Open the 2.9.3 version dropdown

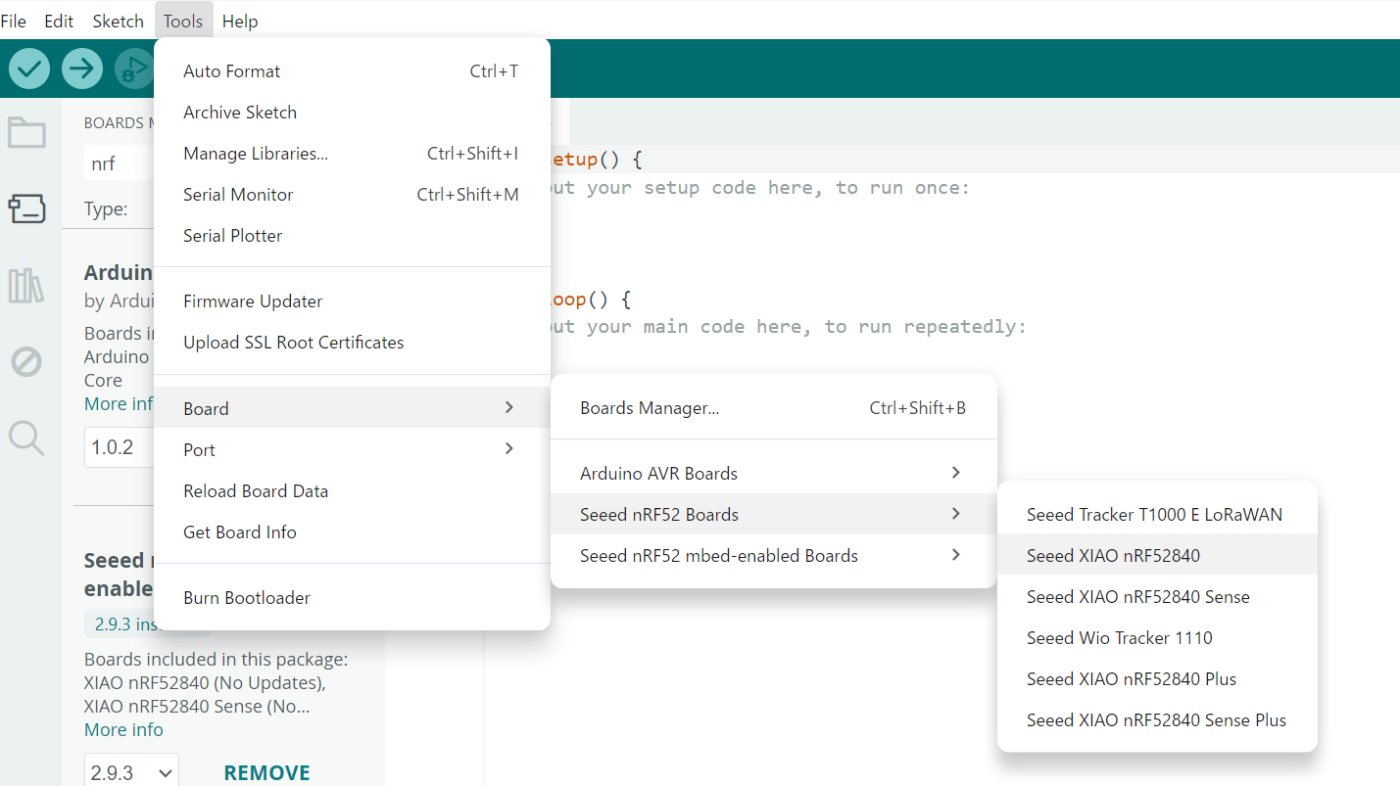coord(132,773)
